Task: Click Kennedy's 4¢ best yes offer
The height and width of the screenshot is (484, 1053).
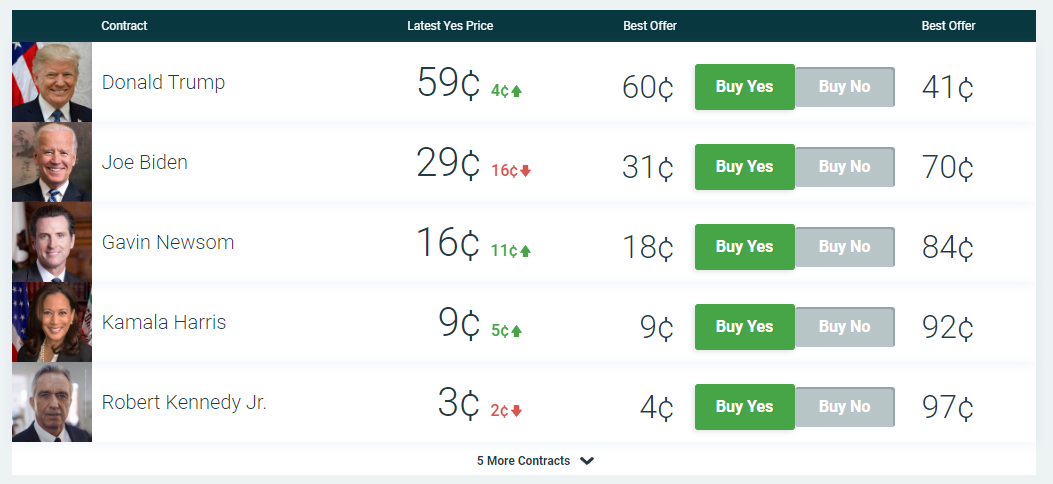Action: coord(657,407)
